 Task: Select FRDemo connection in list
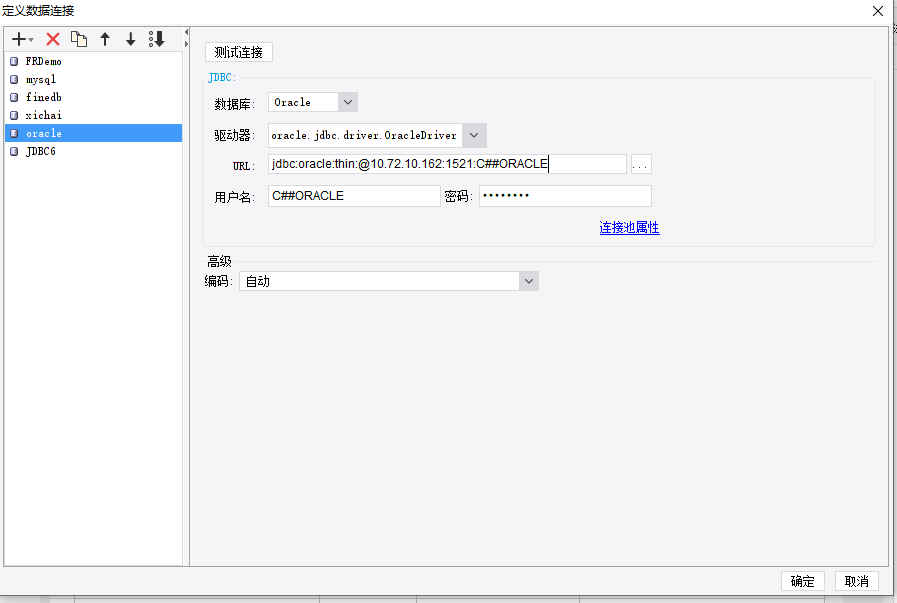pyautogui.click(x=94, y=61)
